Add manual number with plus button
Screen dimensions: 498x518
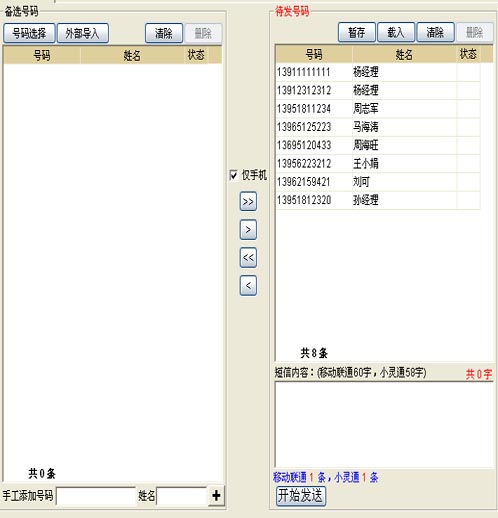tap(216, 495)
